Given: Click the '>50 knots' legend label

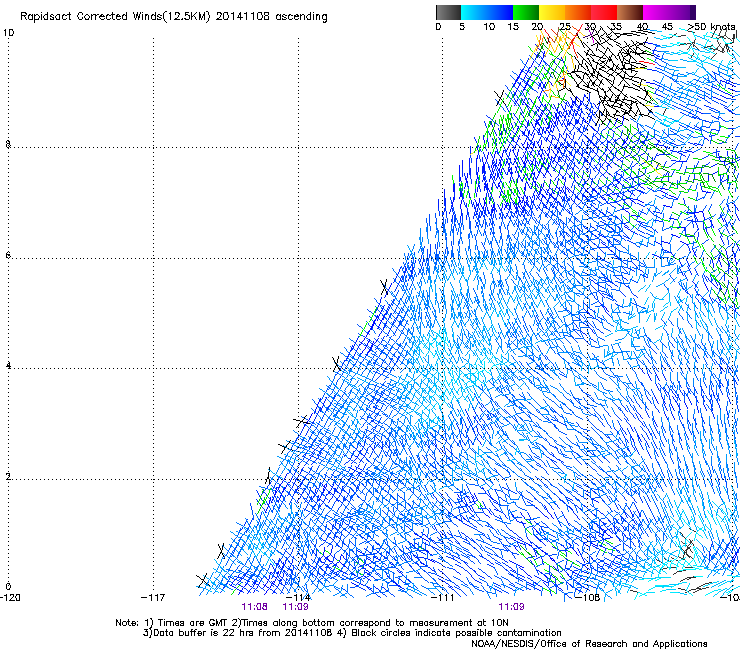Looking at the screenshot, I should tap(711, 27).
